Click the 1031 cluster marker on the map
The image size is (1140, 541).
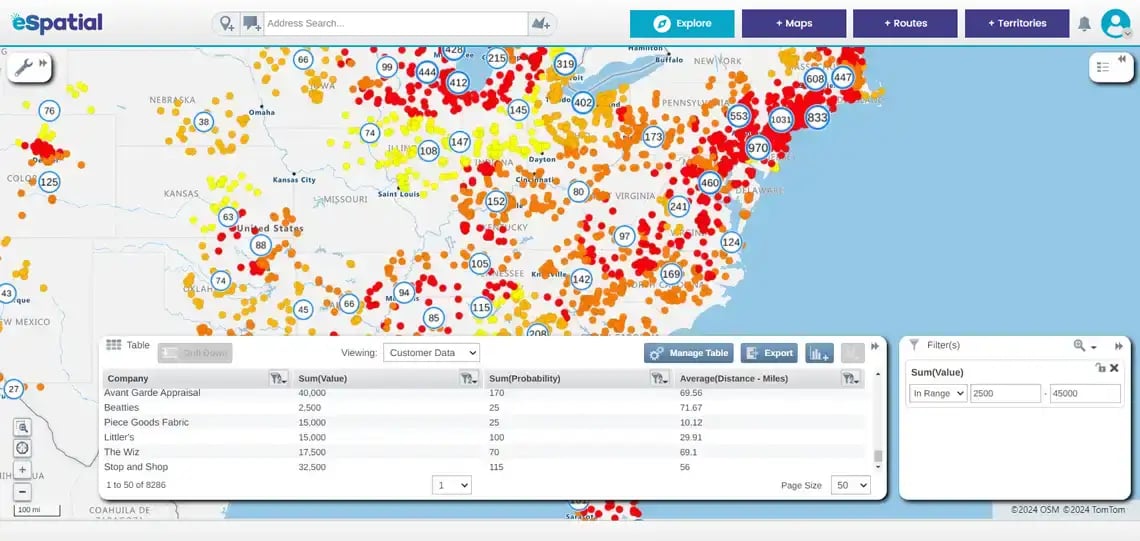(x=781, y=119)
